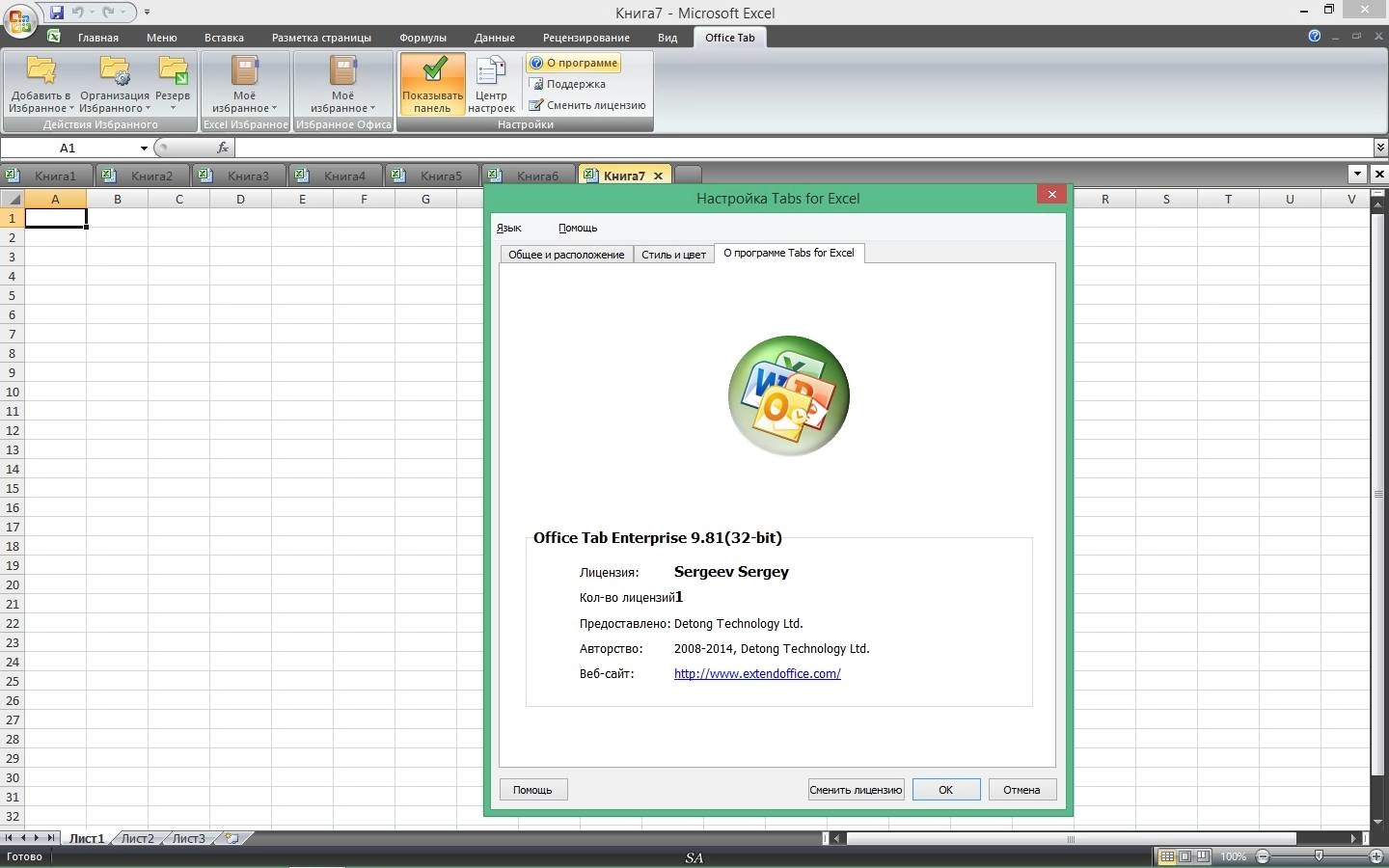Switch to the Книга4 workbook tab
Image resolution: width=1389 pixels, height=868 pixels.
[x=335, y=176]
